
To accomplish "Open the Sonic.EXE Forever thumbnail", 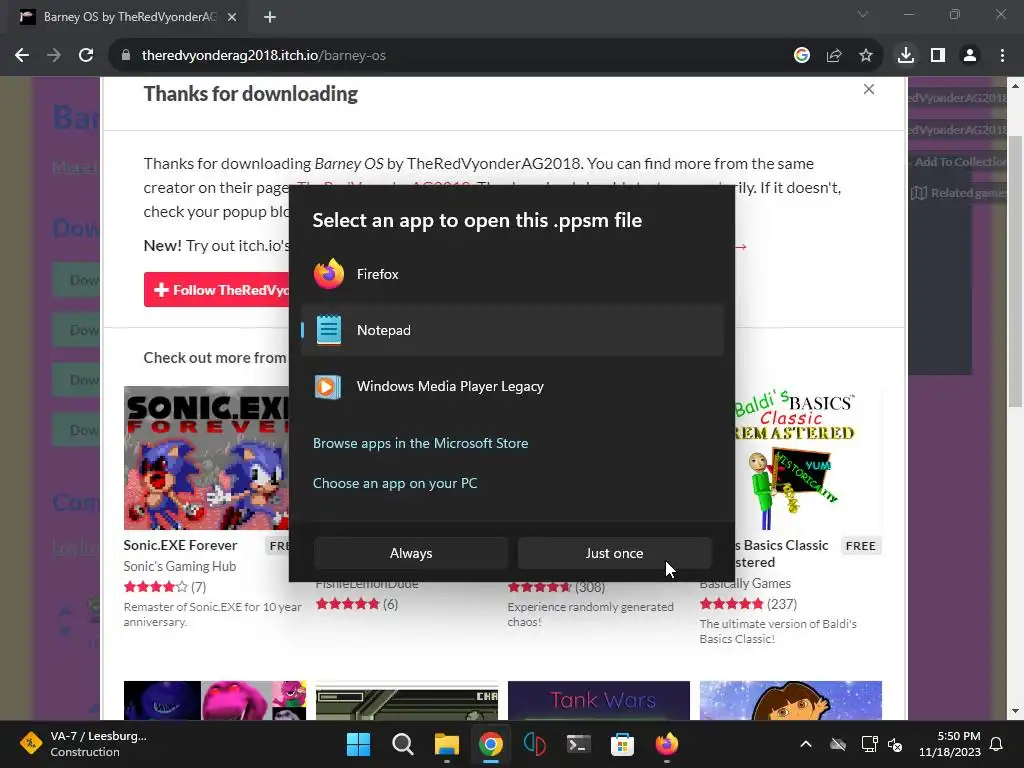I will tap(206, 458).
